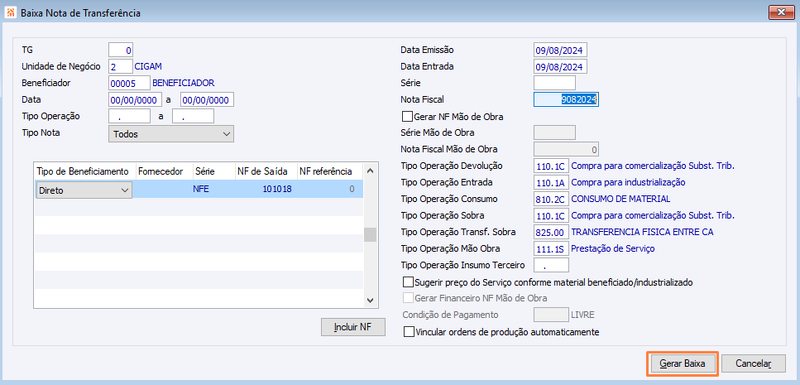Viewport: 800px width, 385px height.
Task: Click the grid vertical scrollbar thumb
Action: pyautogui.click(x=370, y=234)
